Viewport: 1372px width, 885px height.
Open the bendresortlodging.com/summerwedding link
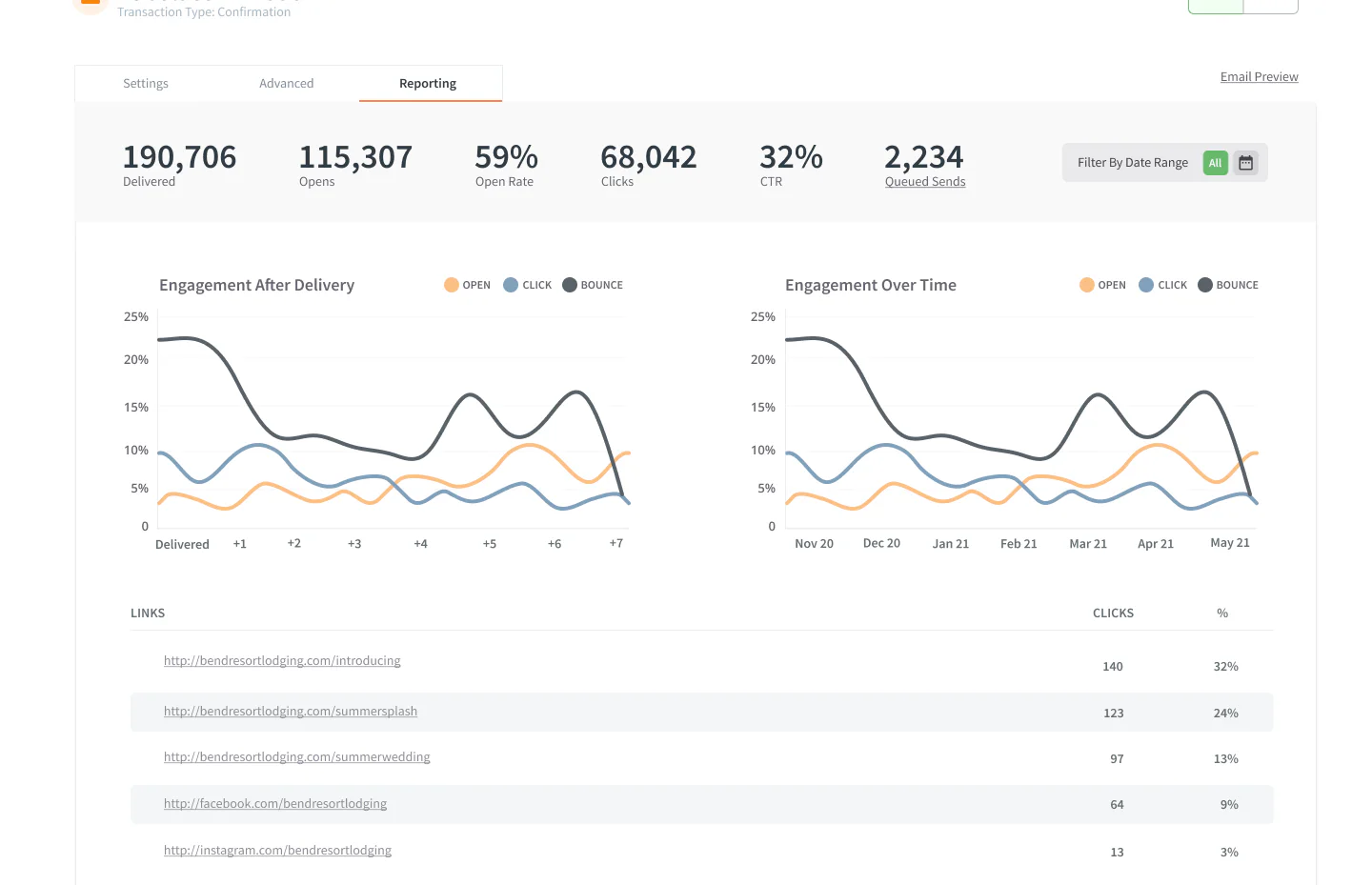297,757
